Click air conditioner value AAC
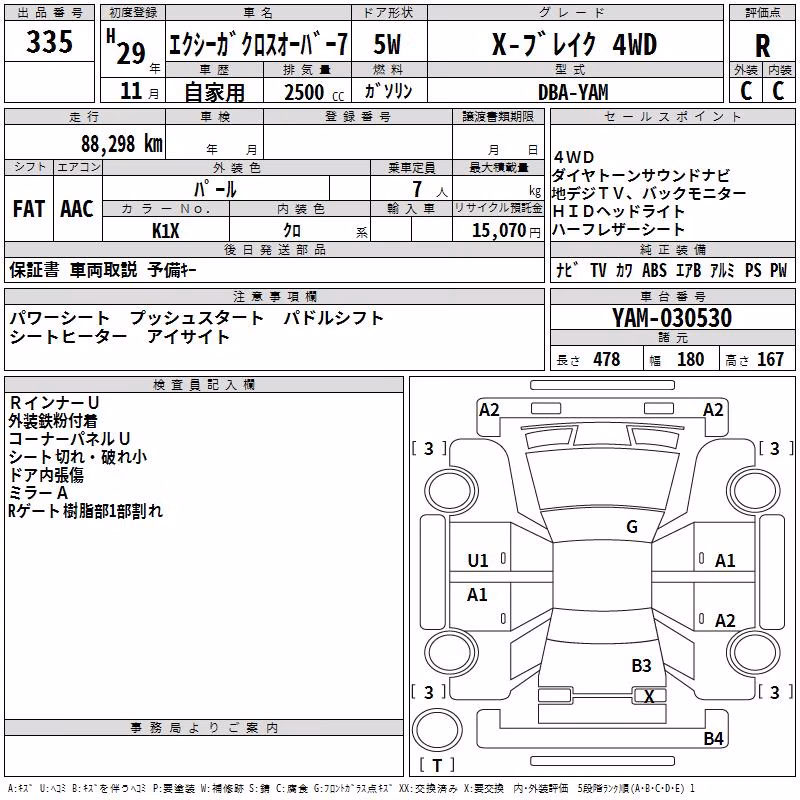 coord(77,209)
